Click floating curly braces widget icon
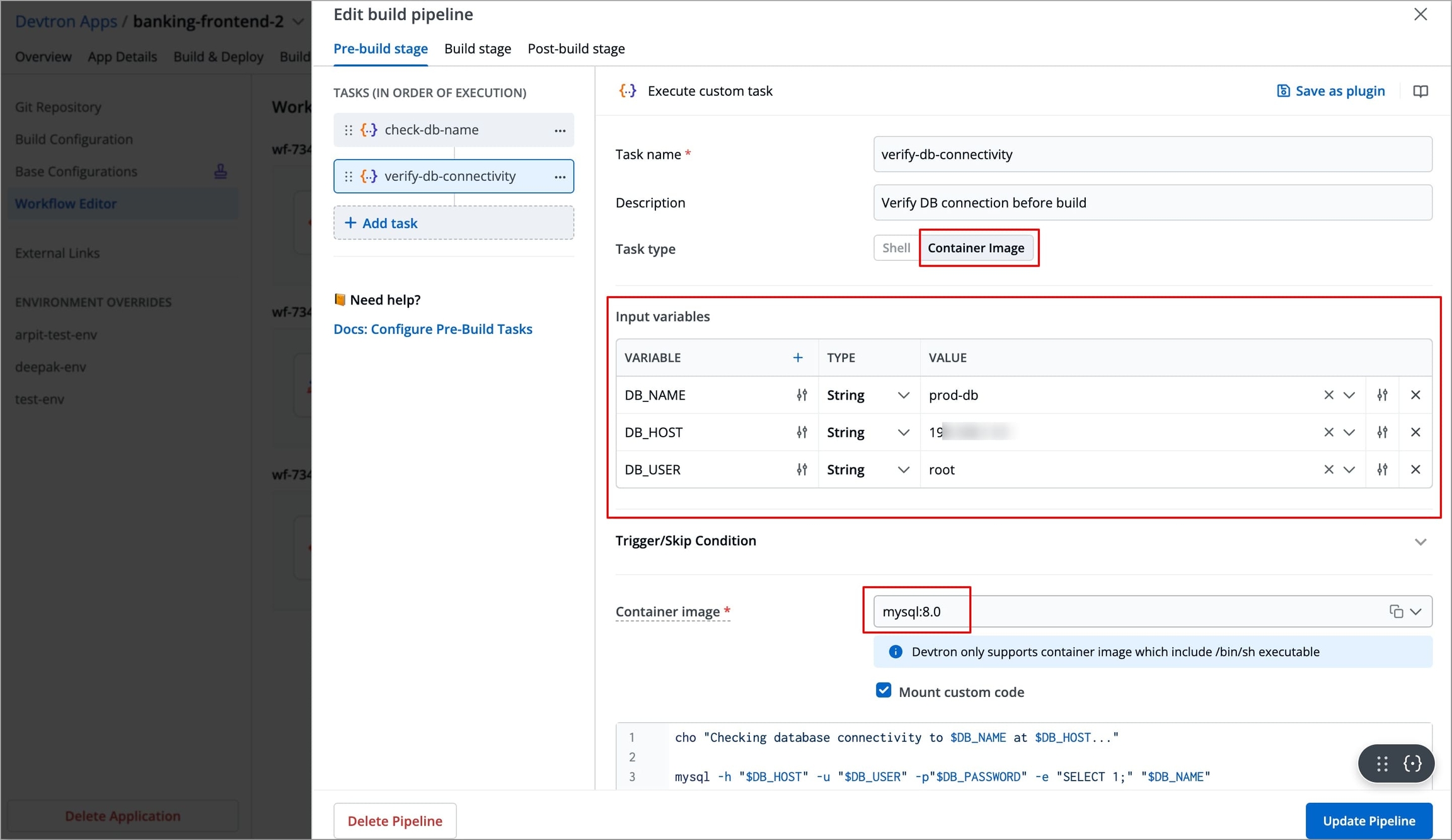This screenshot has width=1452, height=840. pyautogui.click(x=1412, y=764)
